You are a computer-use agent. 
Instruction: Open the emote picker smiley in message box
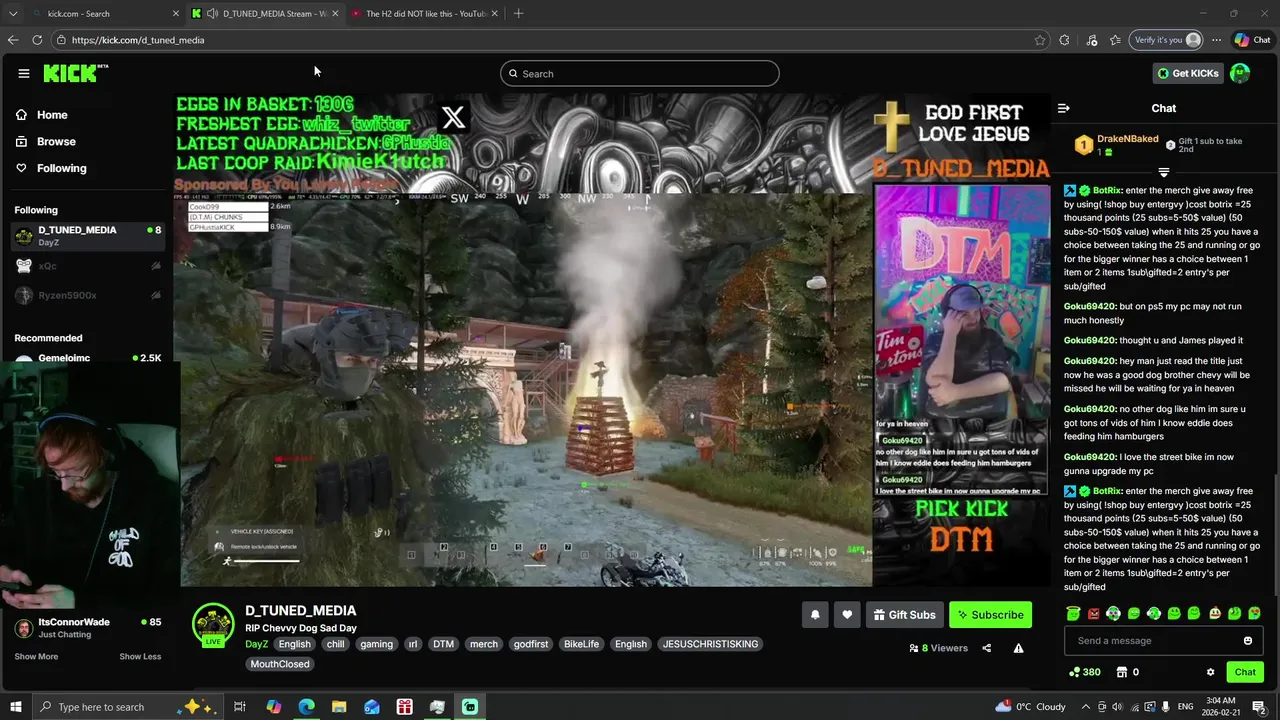[x=1248, y=641]
